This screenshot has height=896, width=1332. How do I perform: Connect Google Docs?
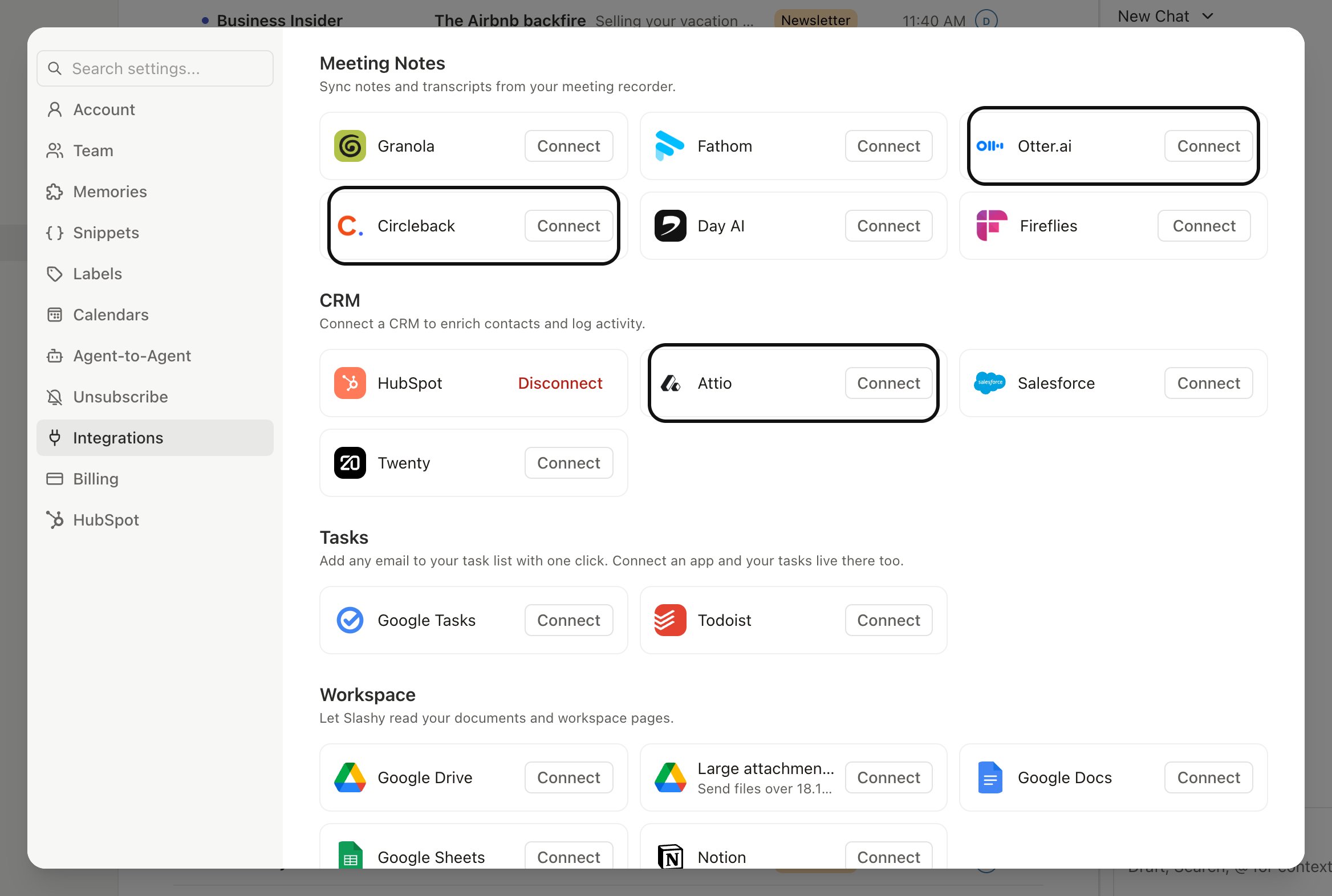tap(1208, 777)
